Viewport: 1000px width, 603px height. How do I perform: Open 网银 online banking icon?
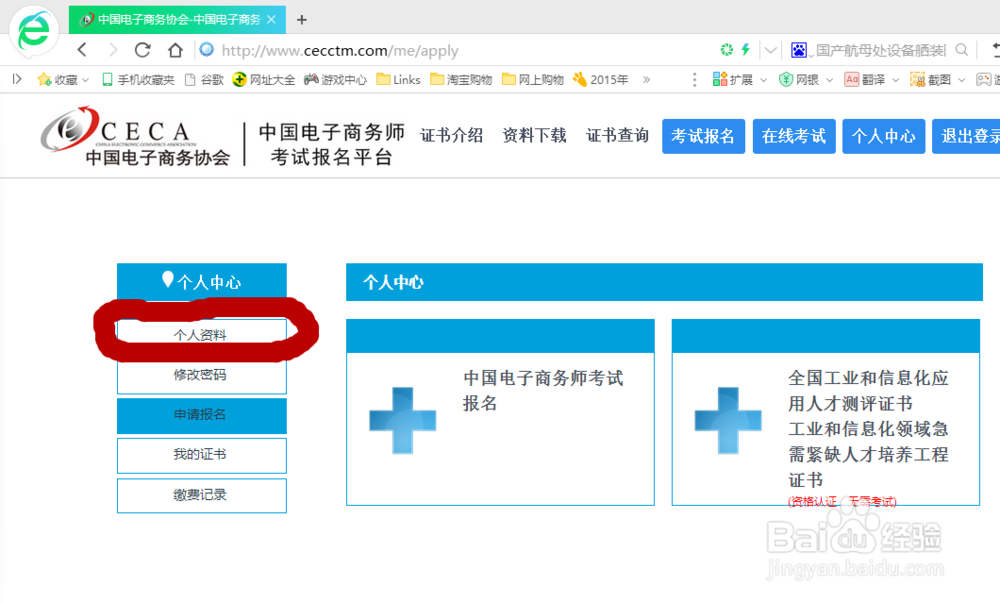(799, 80)
